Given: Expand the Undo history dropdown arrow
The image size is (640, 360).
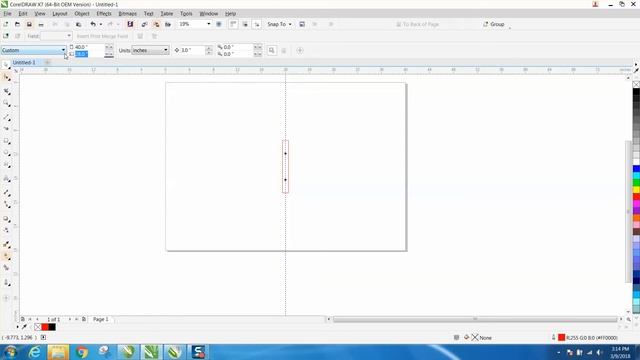Looking at the screenshot, I should tap(100, 24).
